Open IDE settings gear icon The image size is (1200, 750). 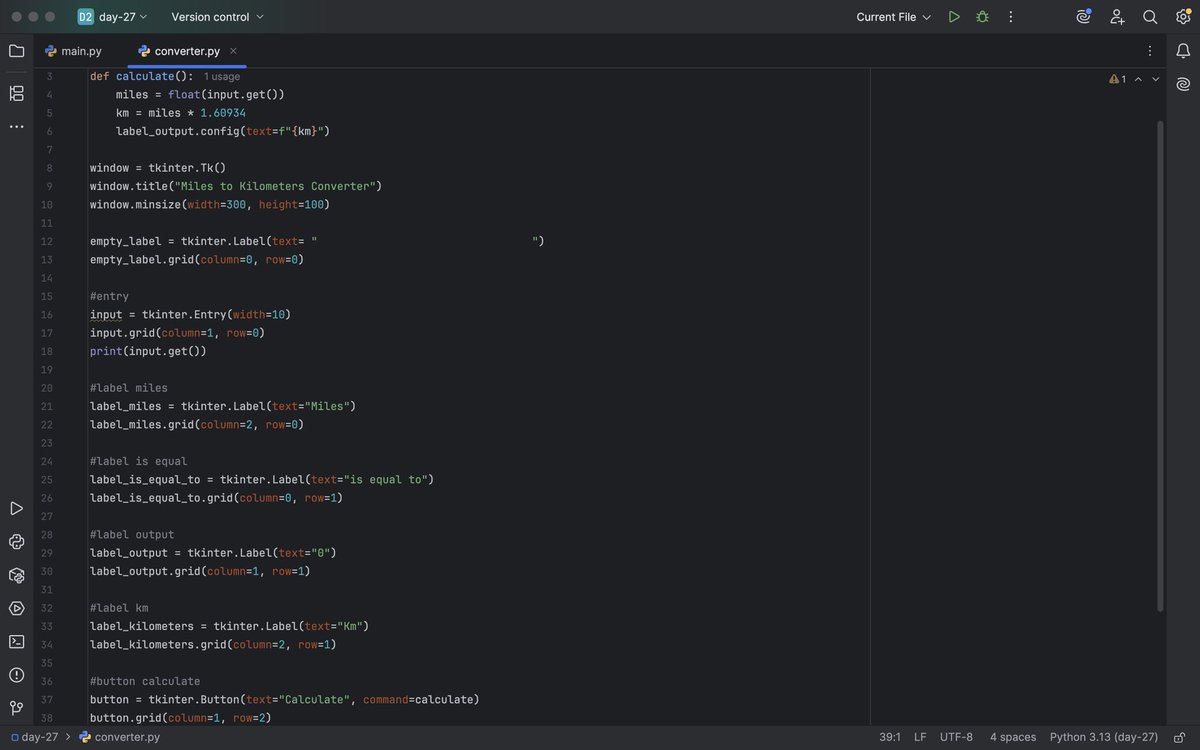[1183, 17]
